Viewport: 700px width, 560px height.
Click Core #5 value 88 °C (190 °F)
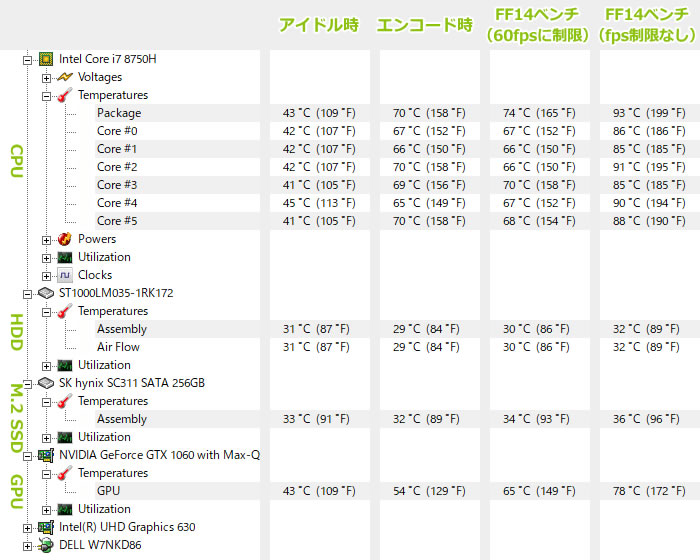tap(649, 221)
